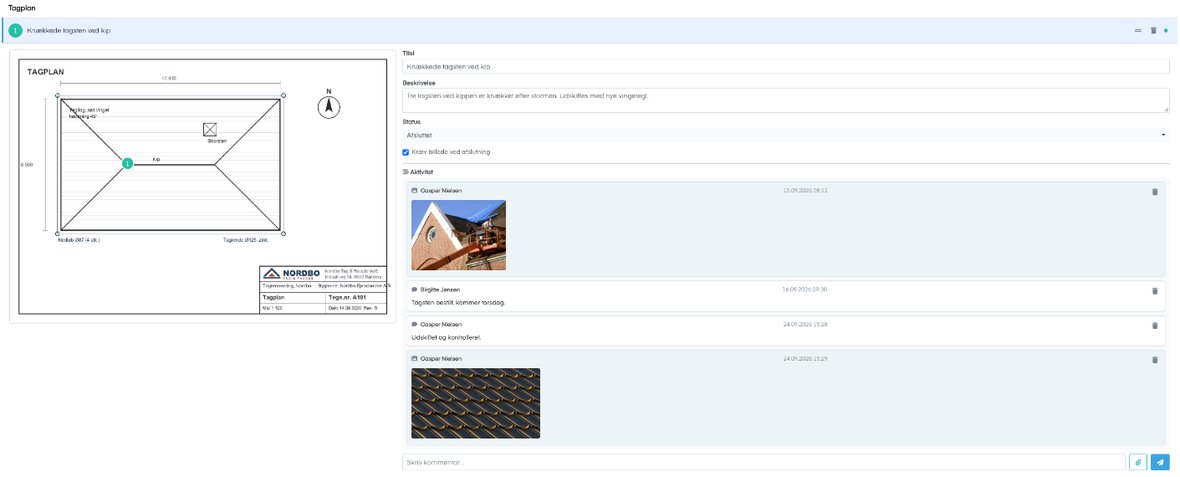
Task: Click the timestamp 16.09.2026 09:30
Action: 805,290
